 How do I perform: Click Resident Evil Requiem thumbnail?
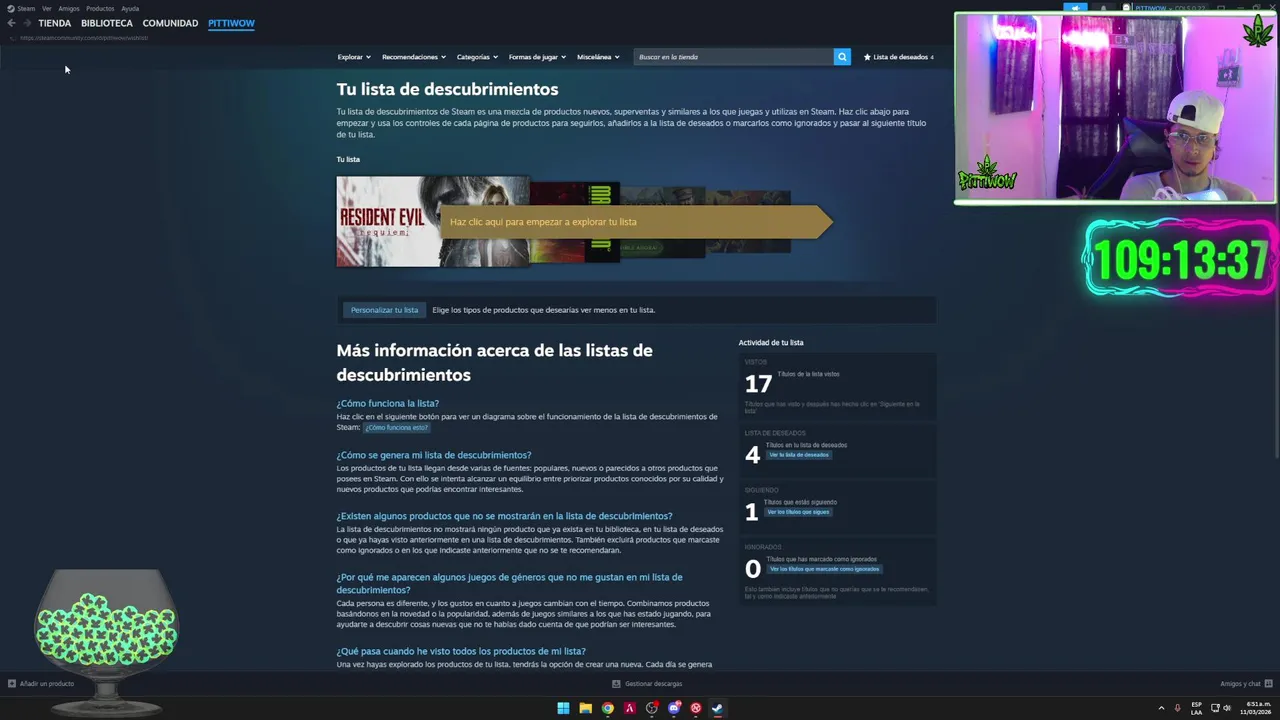pos(433,221)
